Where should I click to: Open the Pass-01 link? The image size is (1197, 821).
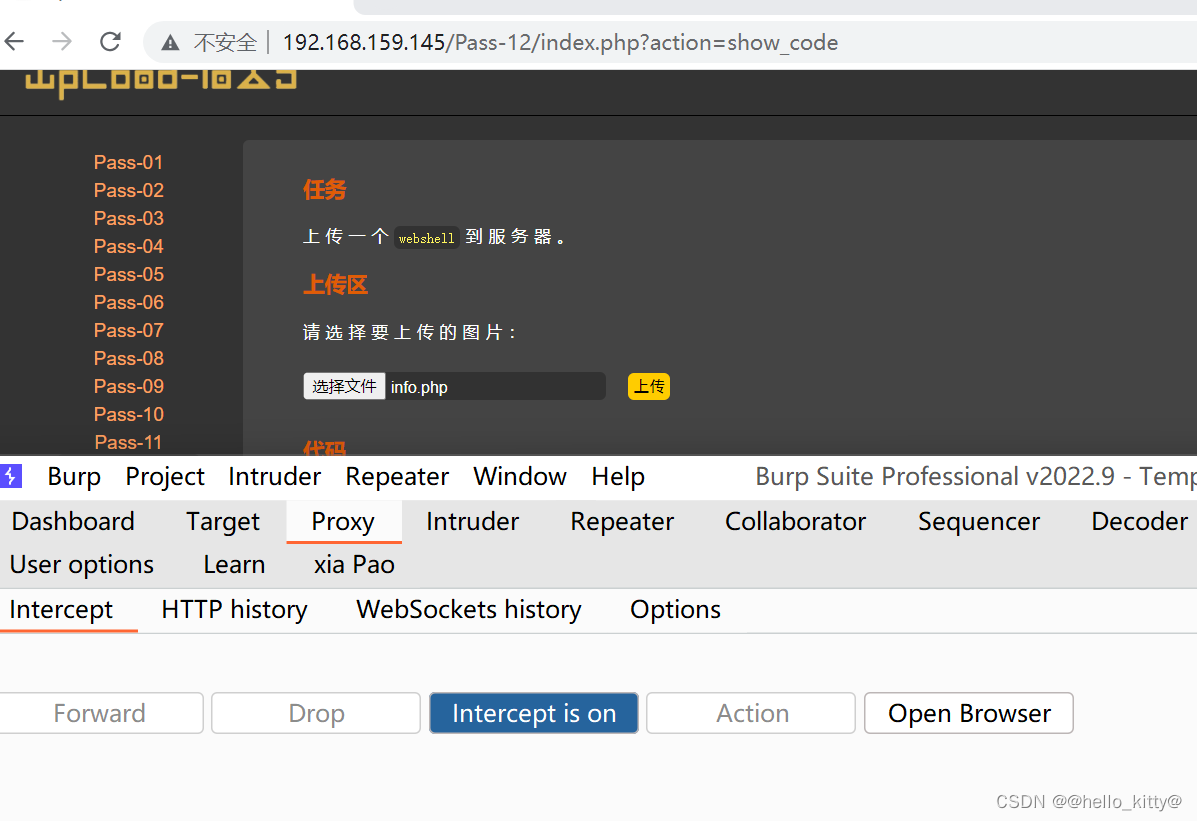click(128, 162)
